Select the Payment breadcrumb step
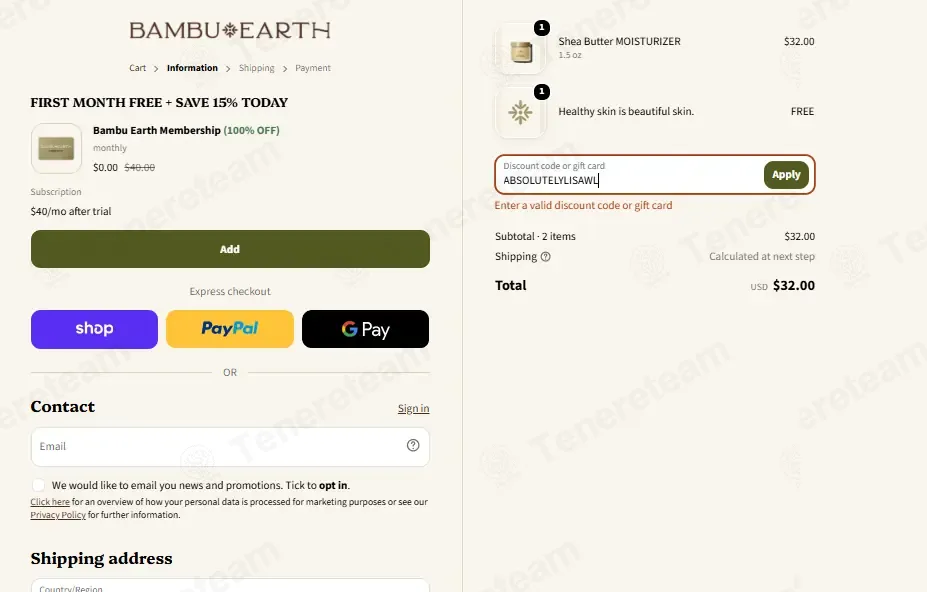 pyautogui.click(x=313, y=68)
